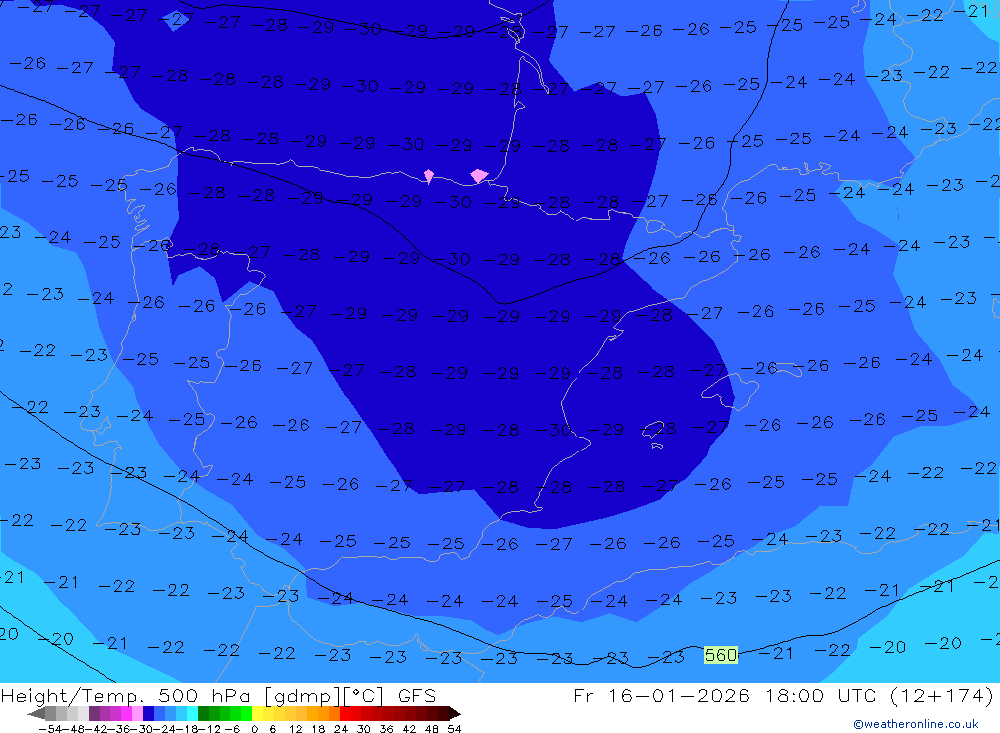Click the gray left arrow end of legend
The height and width of the screenshot is (733, 1000).
[x=36, y=714]
